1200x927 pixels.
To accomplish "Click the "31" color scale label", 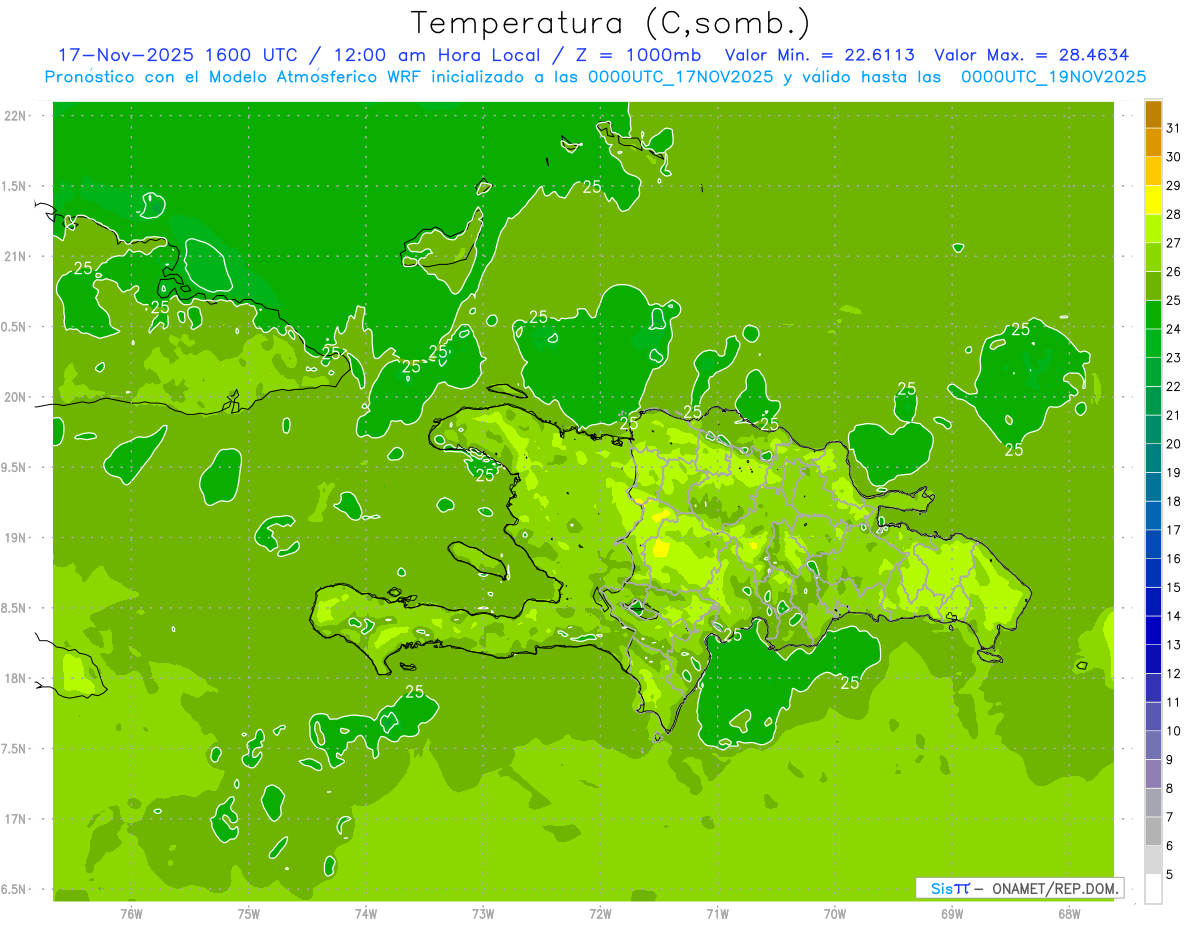I will [1174, 128].
